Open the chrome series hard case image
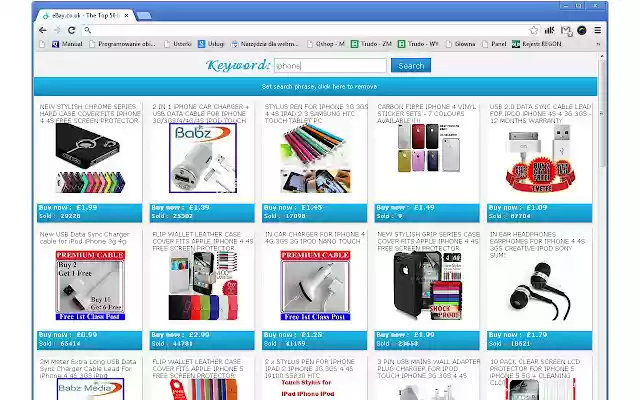640x400 pixels. pos(89,158)
